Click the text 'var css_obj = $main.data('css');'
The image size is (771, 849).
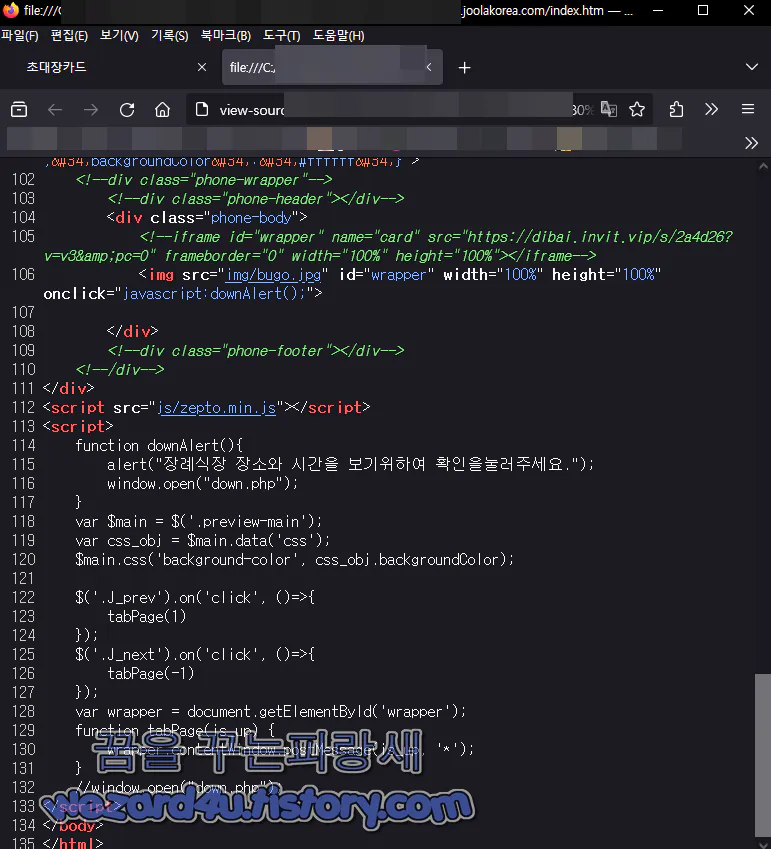point(202,540)
